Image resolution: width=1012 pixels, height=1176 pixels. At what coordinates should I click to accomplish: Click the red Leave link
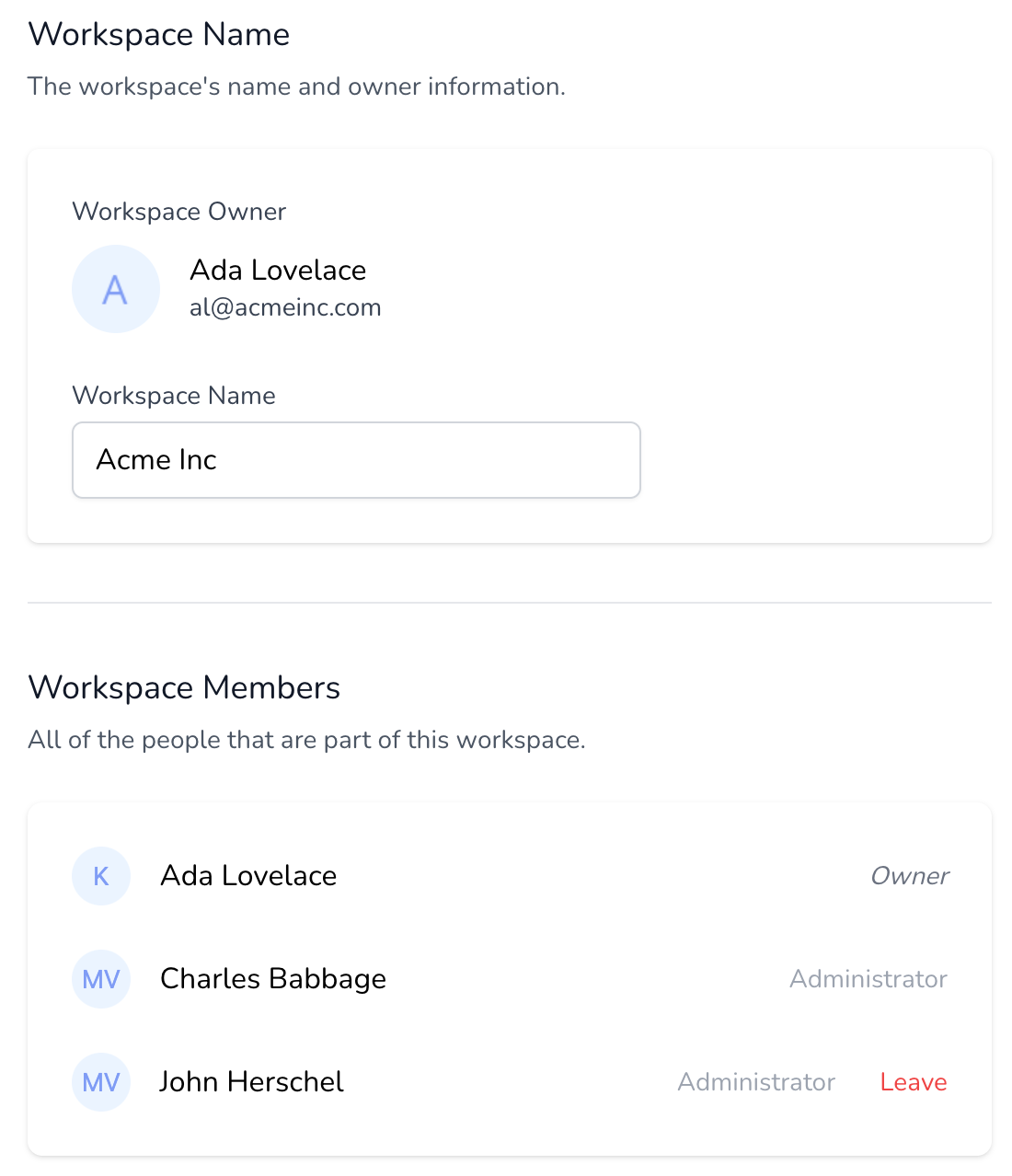[913, 1082]
